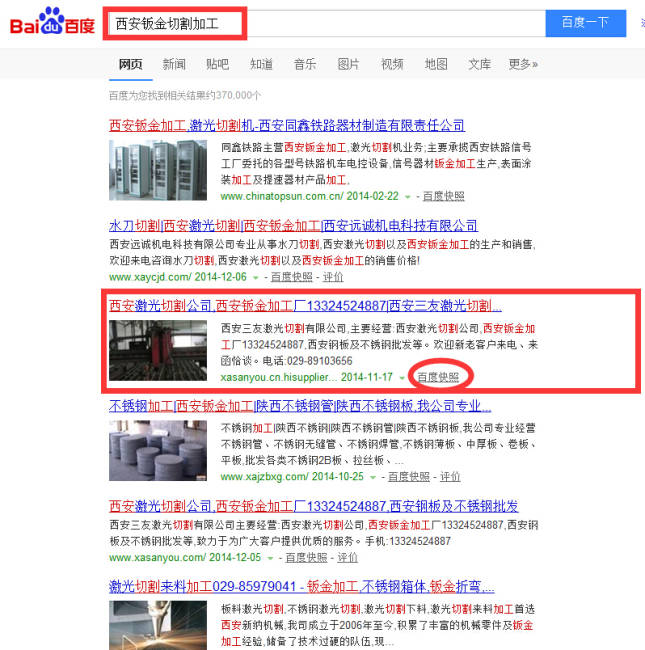The height and width of the screenshot is (650, 645).
Task: Switch to the 视频 tab
Action: (392, 64)
